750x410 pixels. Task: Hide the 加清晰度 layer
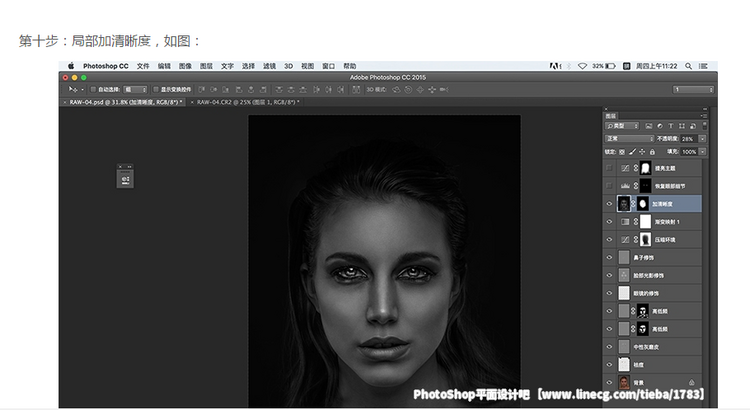pos(610,203)
